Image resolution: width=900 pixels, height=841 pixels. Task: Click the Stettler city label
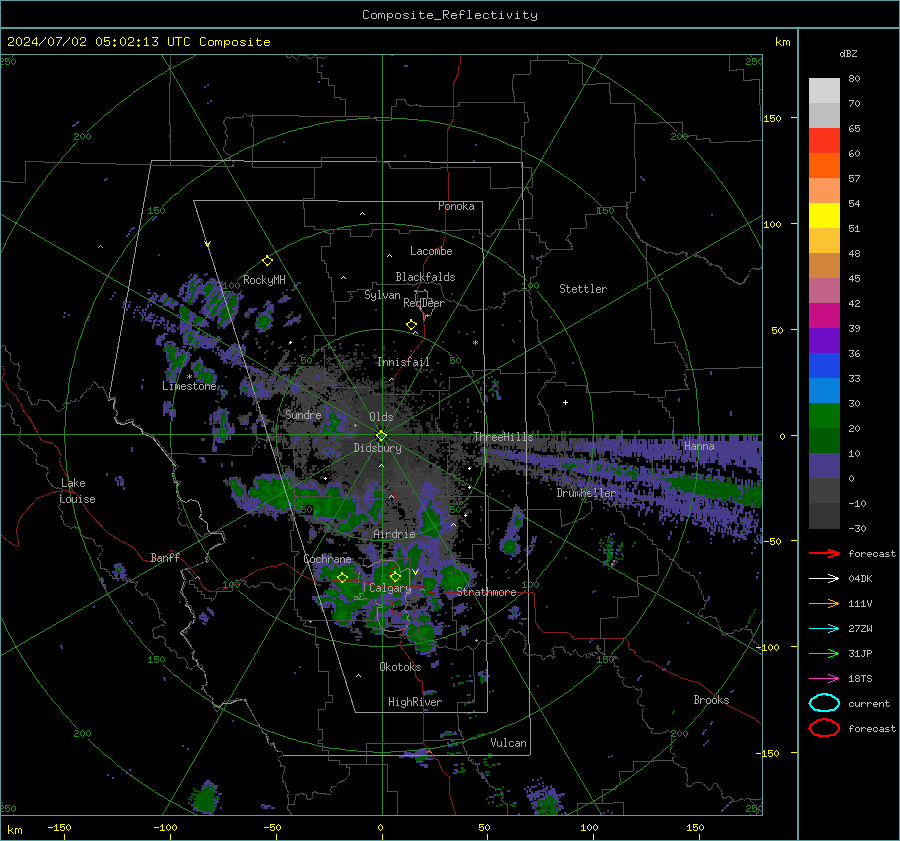point(583,289)
